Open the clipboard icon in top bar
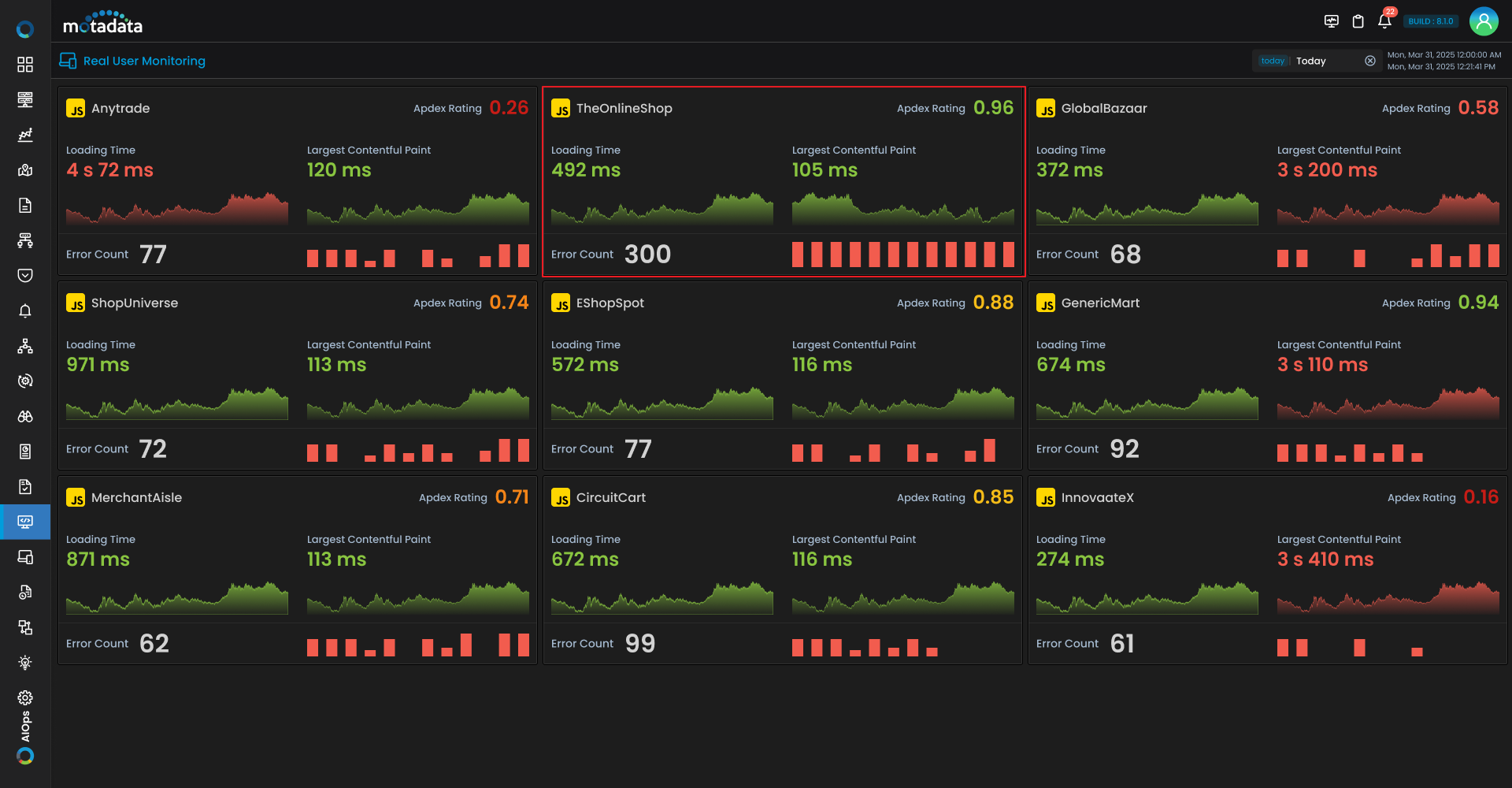 click(x=1358, y=21)
